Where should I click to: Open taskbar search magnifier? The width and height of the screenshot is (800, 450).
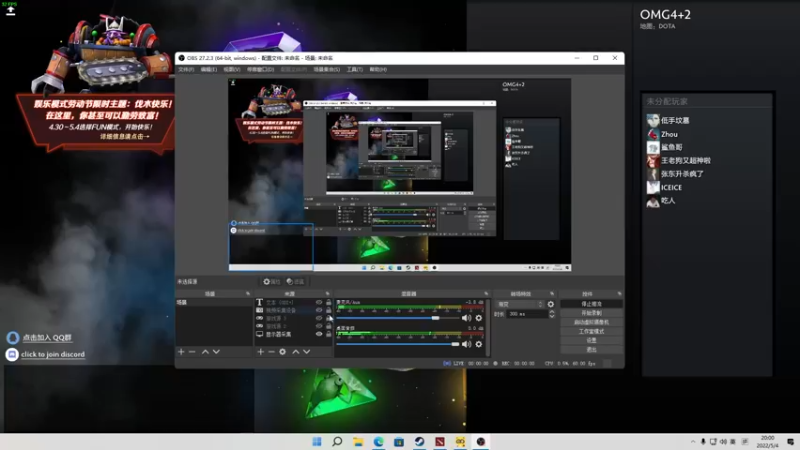click(x=337, y=441)
